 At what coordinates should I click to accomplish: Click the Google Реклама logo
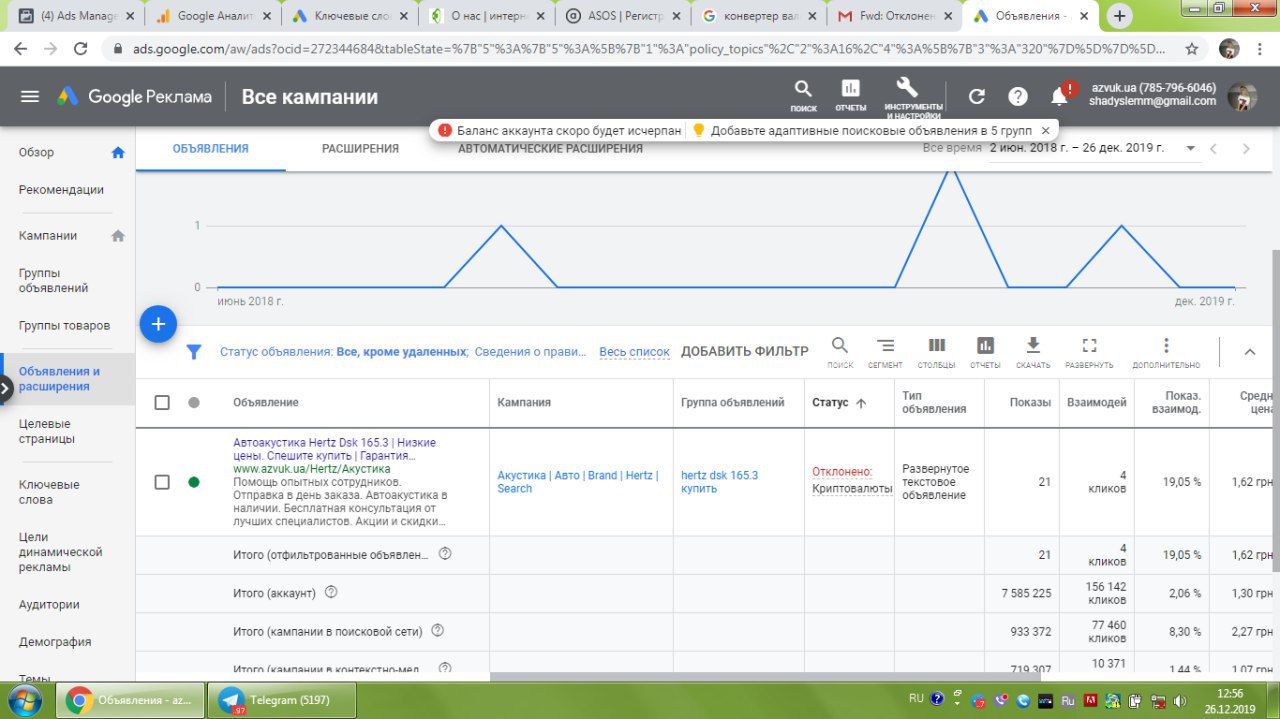(x=134, y=97)
